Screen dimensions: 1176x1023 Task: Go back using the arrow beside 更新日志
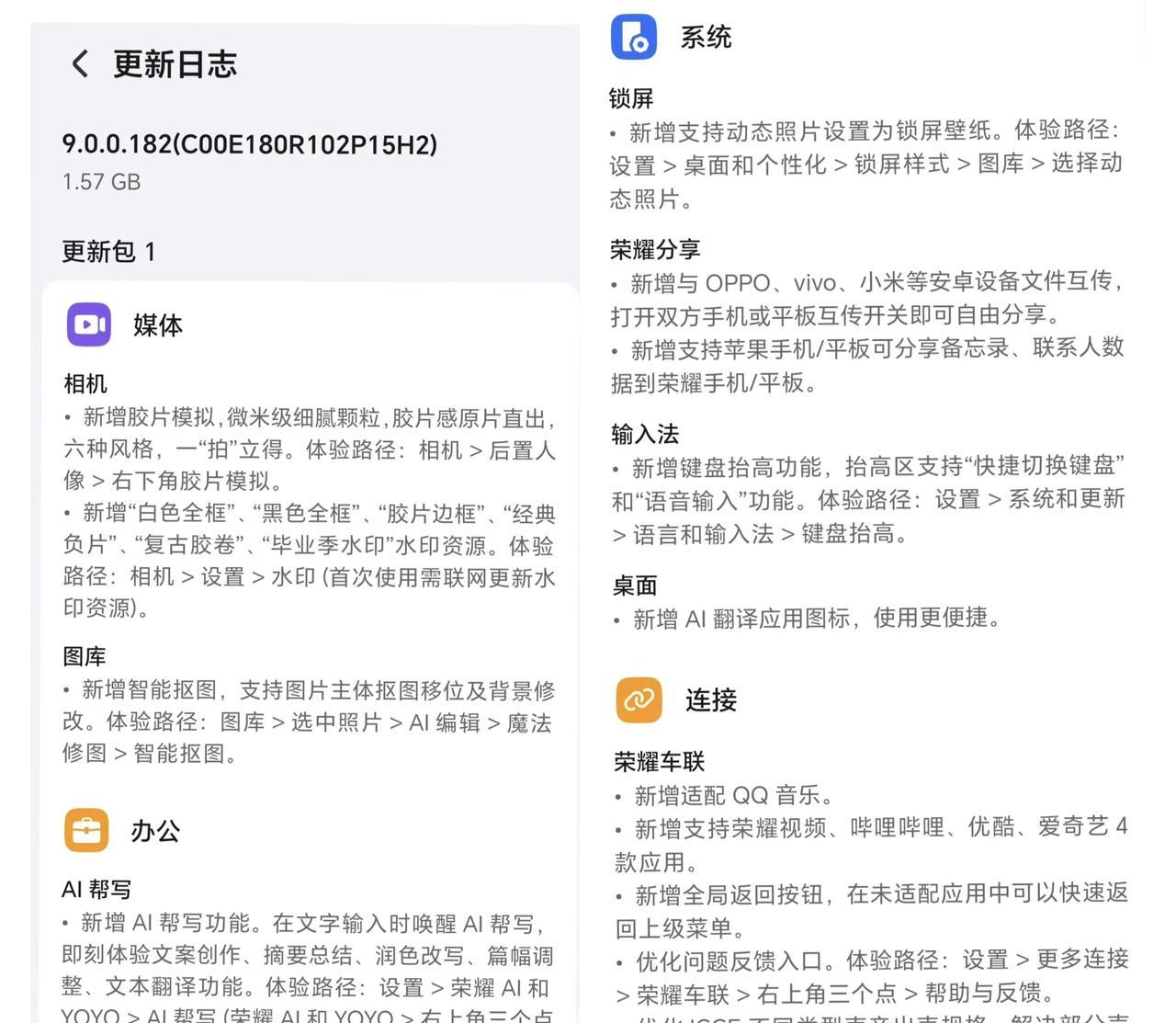[x=81, y=63]
